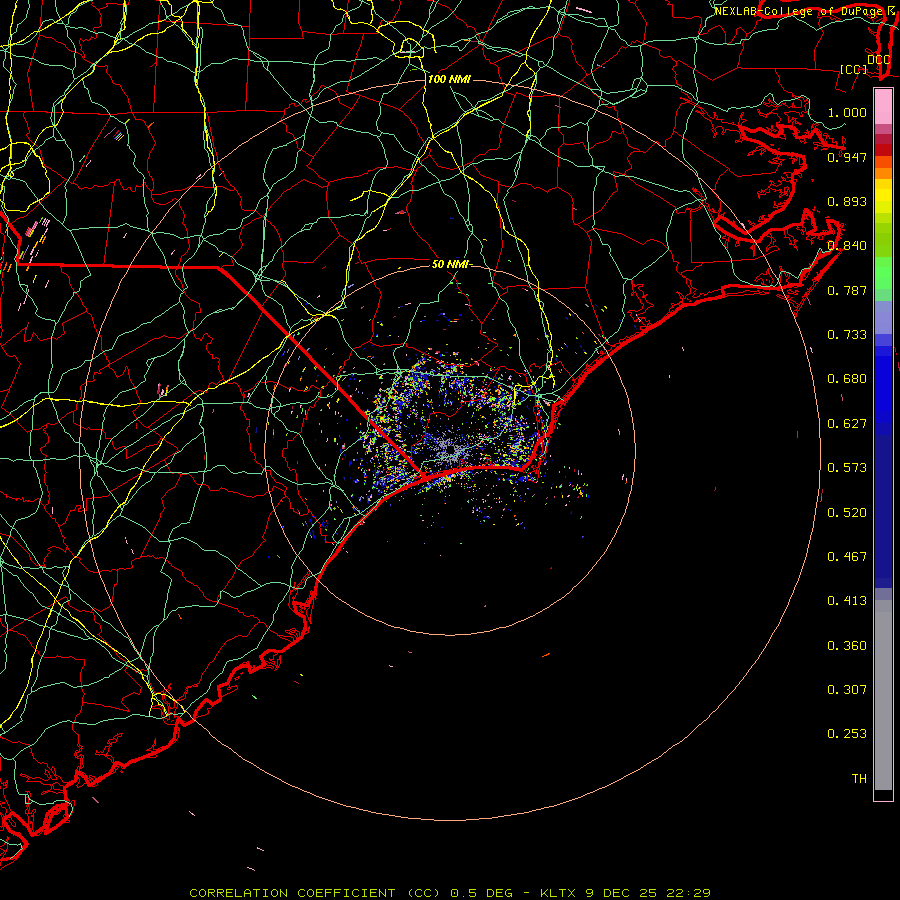The width and height of the screenshot is (900, 900).
Task: Click the 0.467 scale label
Action: pos(847,557)
